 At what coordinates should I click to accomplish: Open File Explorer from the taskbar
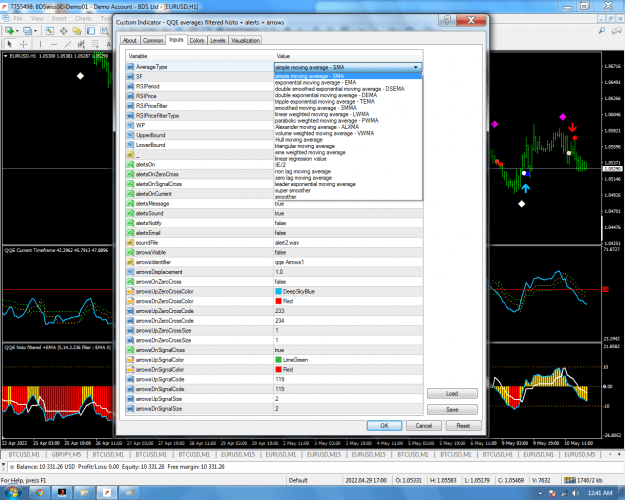[84, 493]
